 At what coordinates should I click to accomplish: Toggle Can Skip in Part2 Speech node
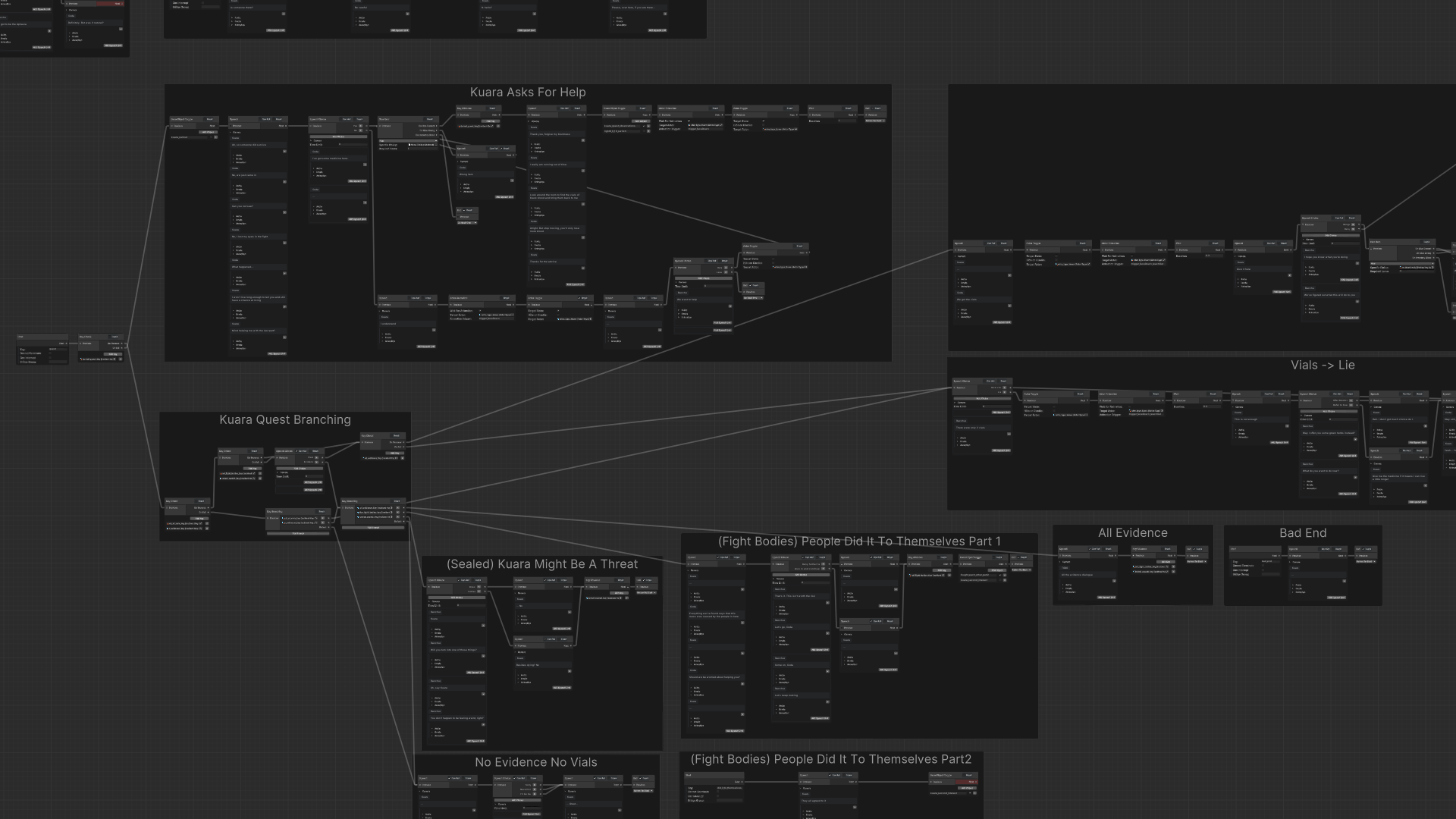pos(830,775)
